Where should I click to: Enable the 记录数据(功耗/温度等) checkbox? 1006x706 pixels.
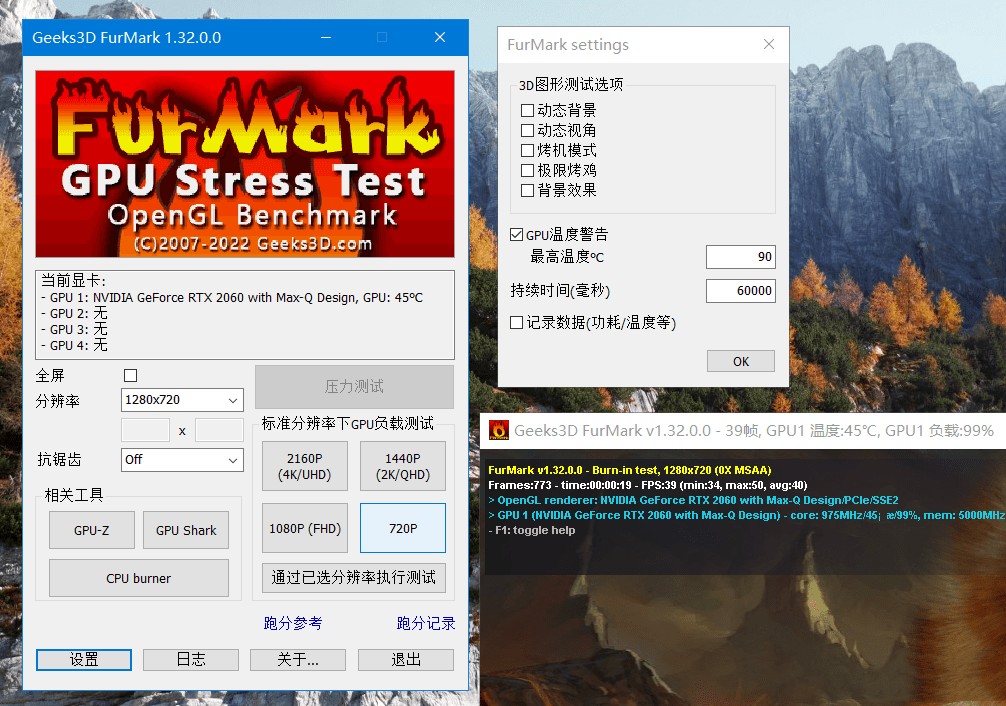516,322
